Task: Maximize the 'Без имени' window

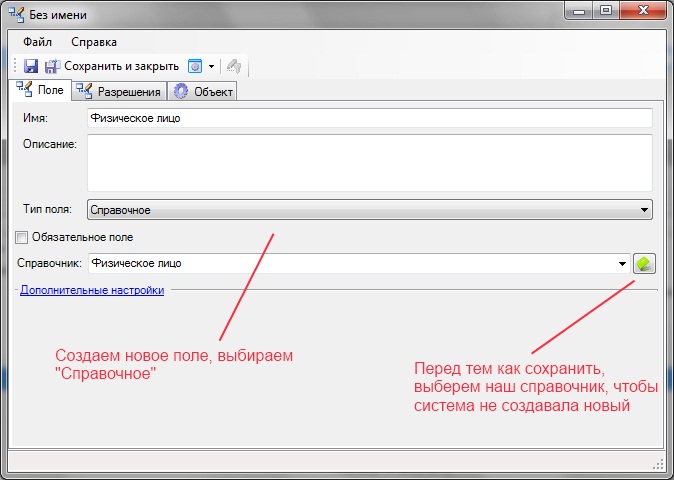Action: tap(606, 12)
